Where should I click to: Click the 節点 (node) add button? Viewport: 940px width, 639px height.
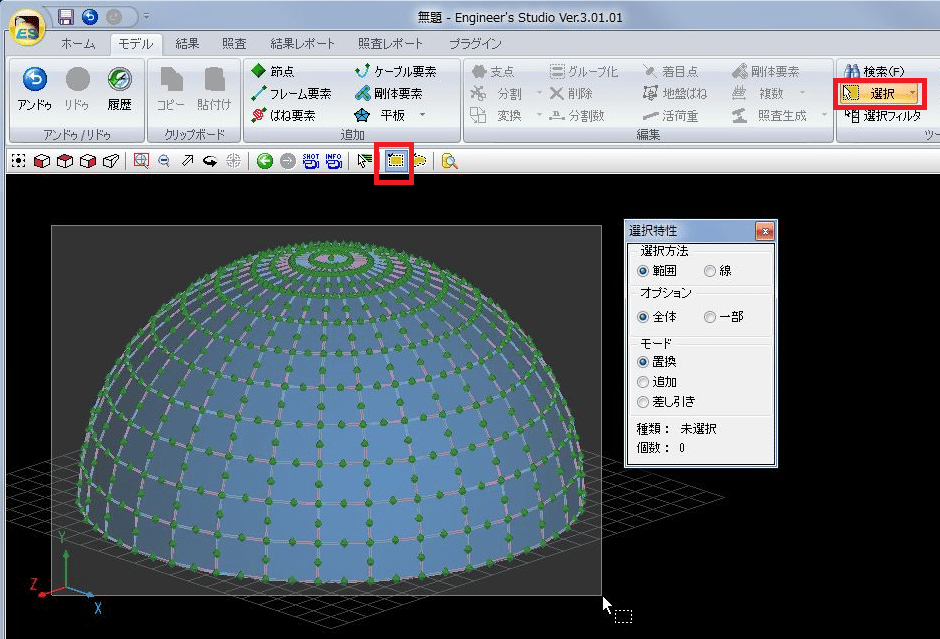(x=275, y=72)
